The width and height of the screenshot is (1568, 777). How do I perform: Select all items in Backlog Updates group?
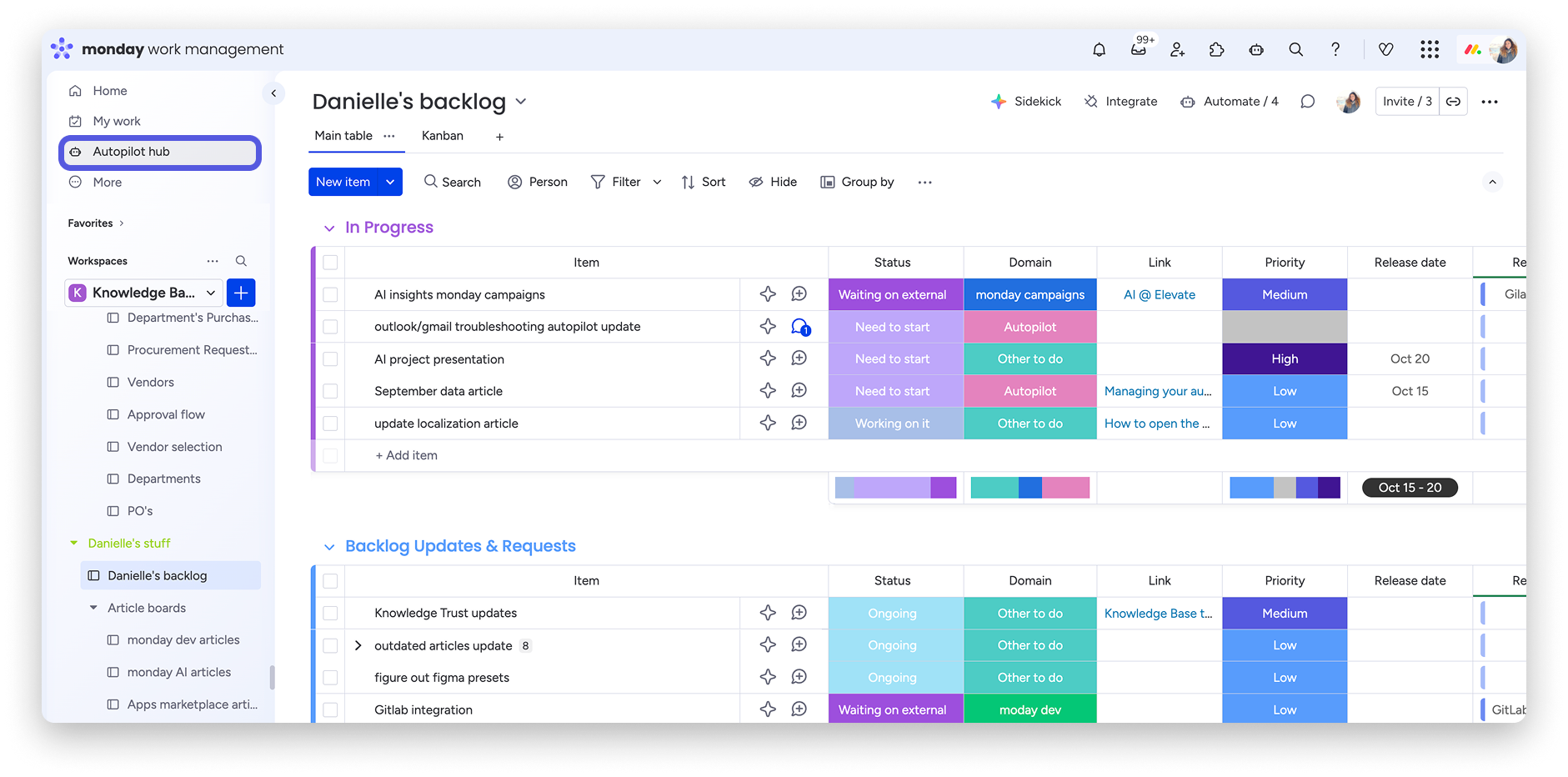[x=330, y=581]
